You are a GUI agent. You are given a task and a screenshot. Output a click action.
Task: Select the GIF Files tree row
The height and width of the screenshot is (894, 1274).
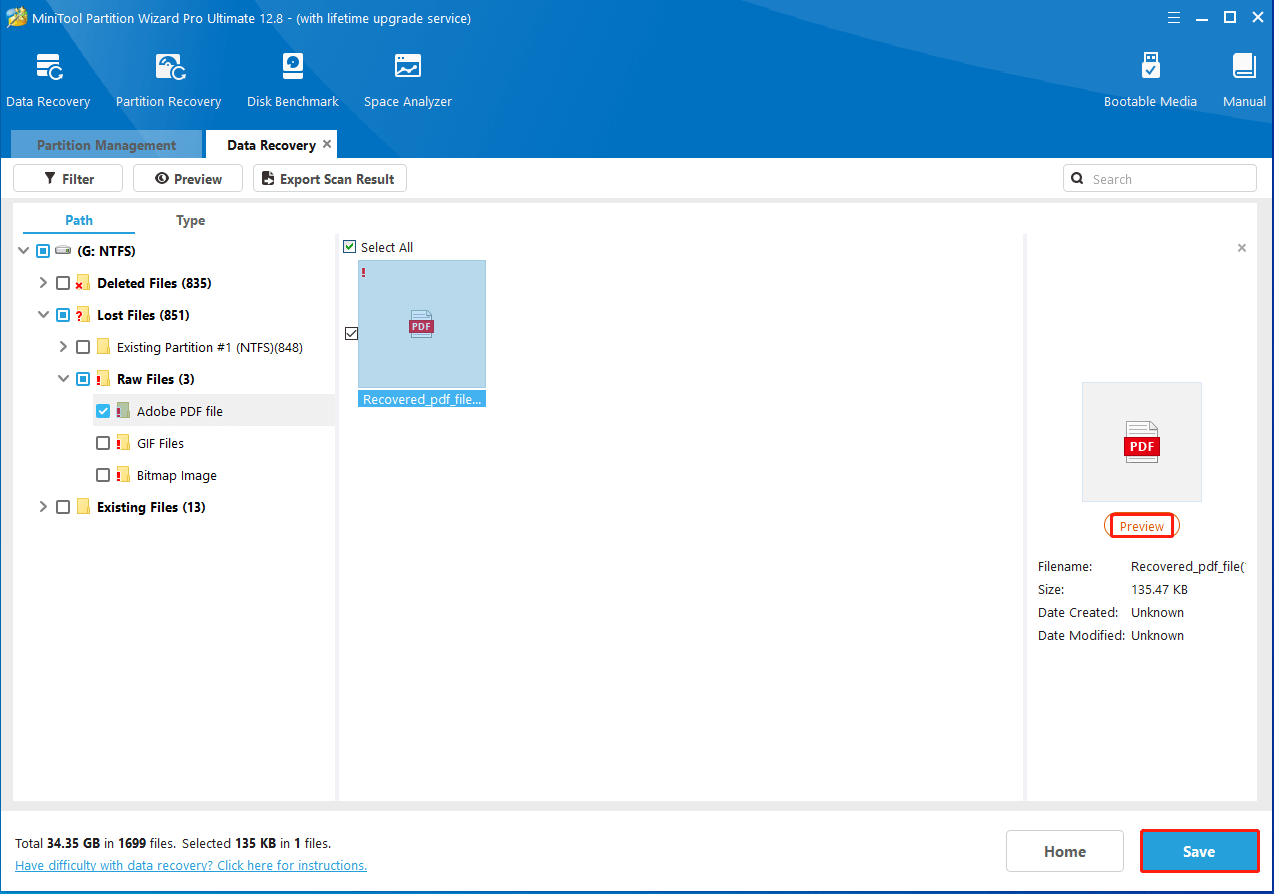point(214,443)
